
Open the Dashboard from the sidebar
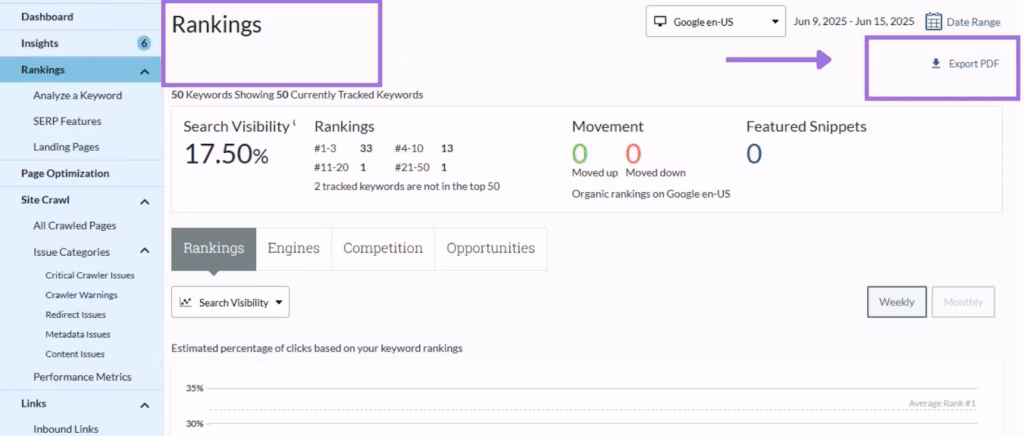point(47,17)
